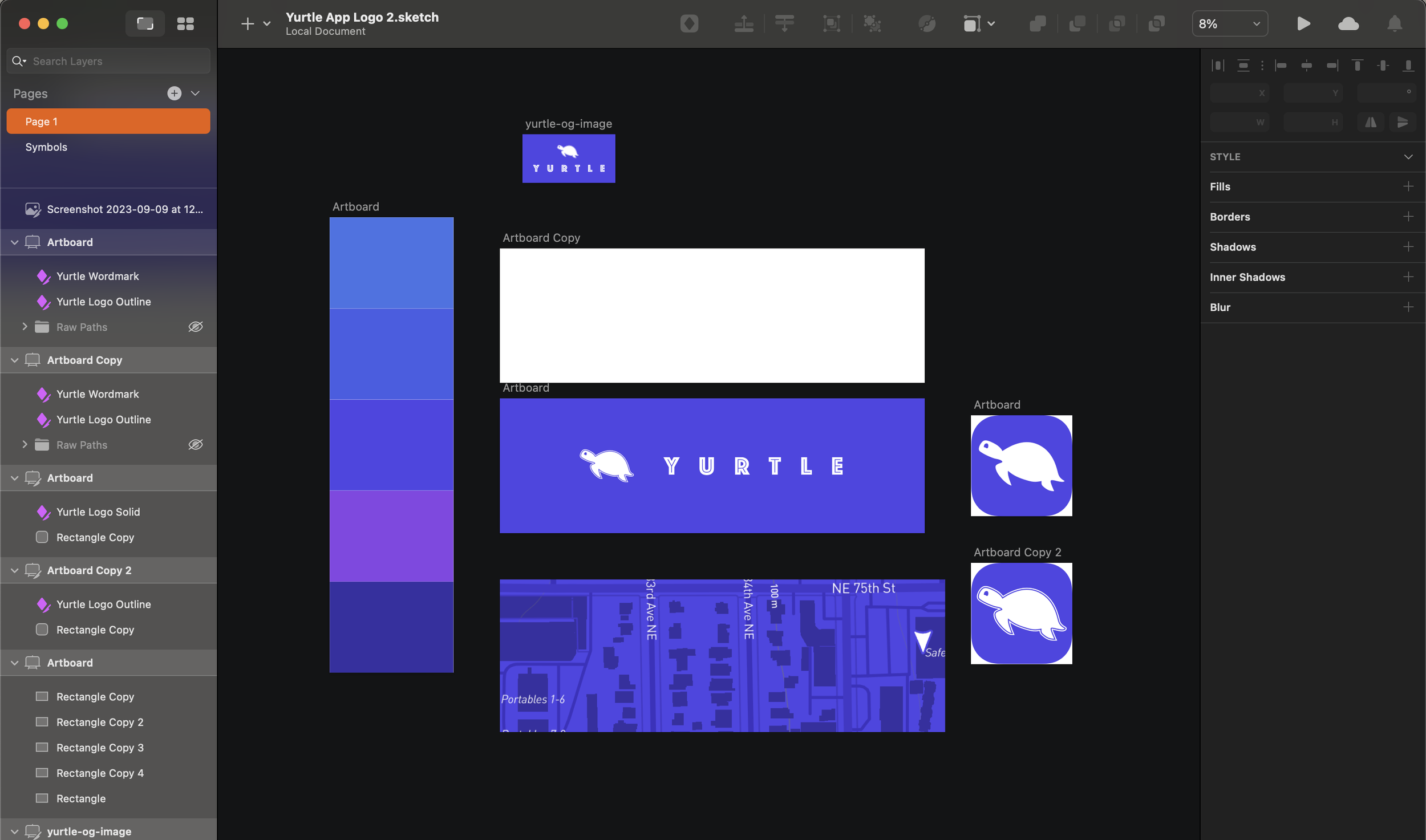Click the Create Symbol toolbar icon
1426x840 pixels.
click(689, 23)
